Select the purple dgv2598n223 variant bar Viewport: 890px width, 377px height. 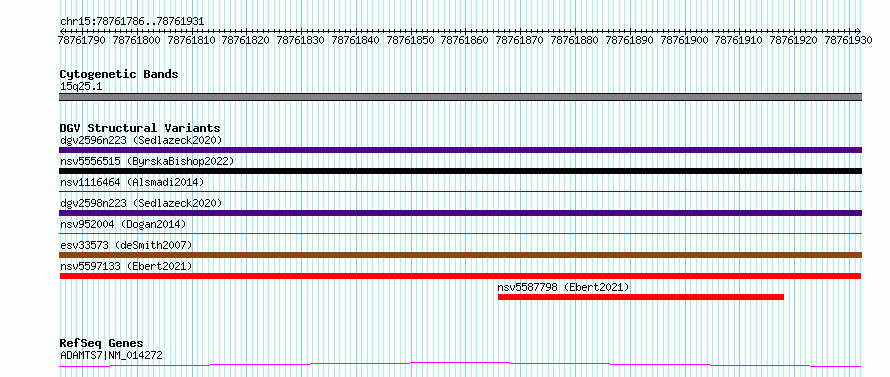(x=460, y=213)
